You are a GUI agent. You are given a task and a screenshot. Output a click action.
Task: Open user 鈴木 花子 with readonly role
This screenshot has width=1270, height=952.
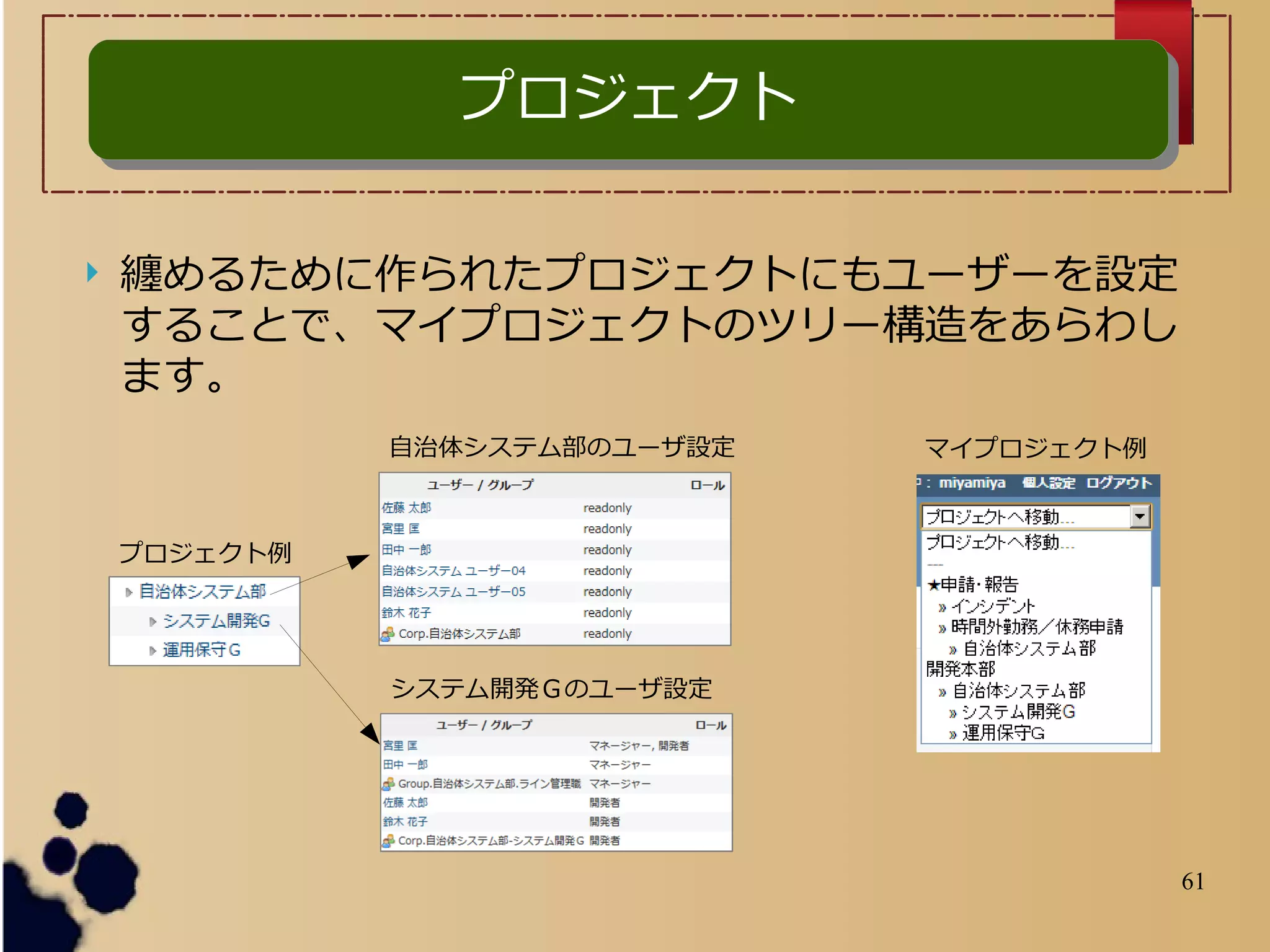click(x=406, y=613)
